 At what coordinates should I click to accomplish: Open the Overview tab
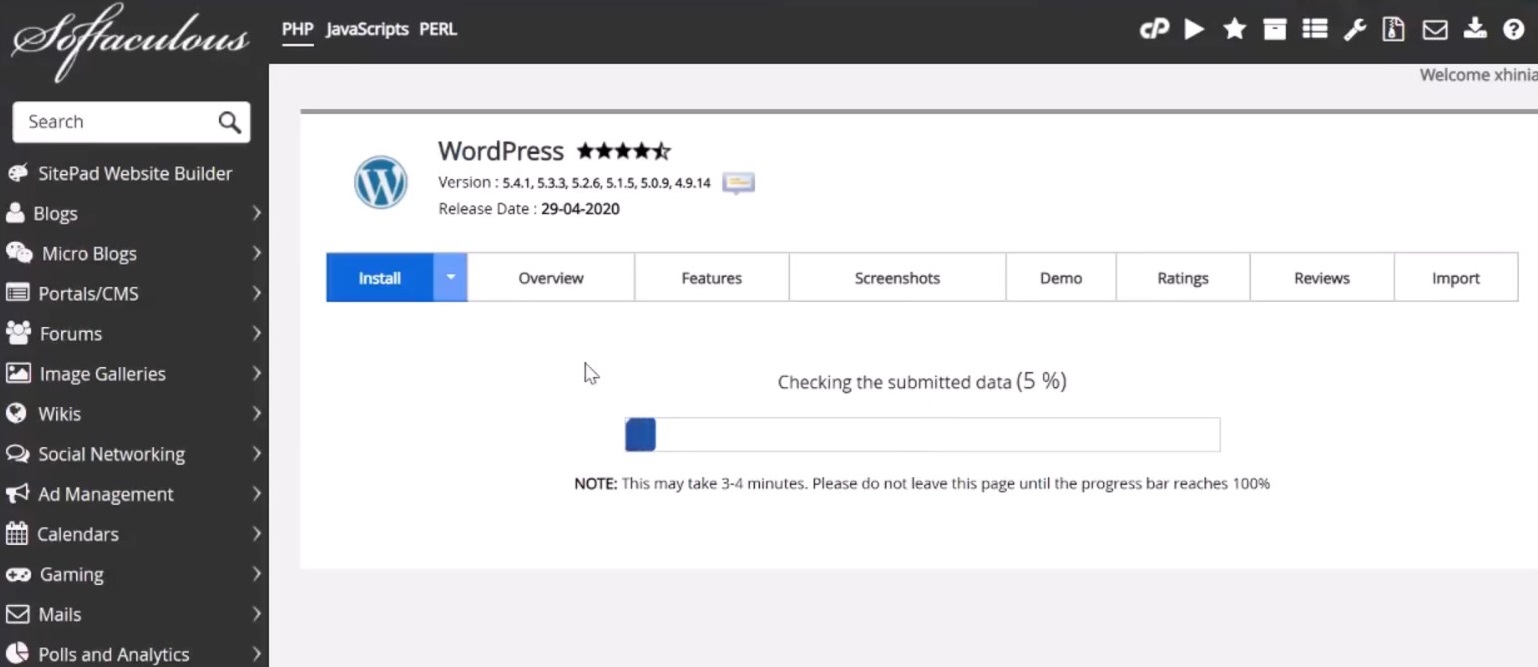tap(551, 277)
